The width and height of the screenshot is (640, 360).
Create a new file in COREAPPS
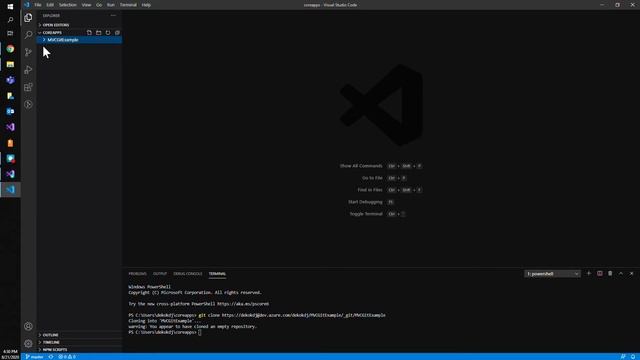[x=89, y=32]
